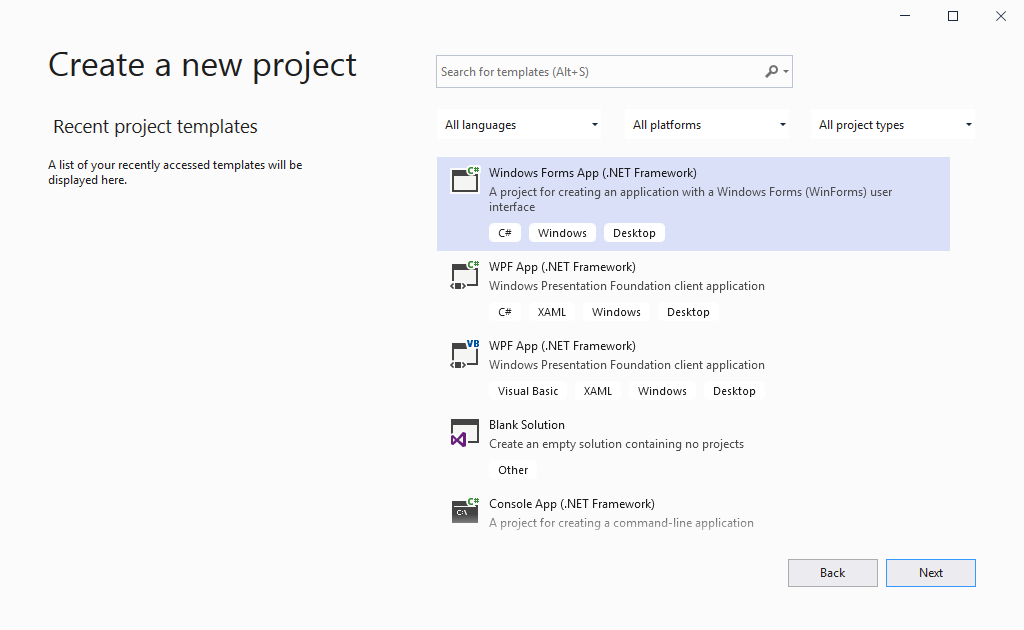Maximize the dialog window
The image size is (1024, 630).
pos(953,16)
